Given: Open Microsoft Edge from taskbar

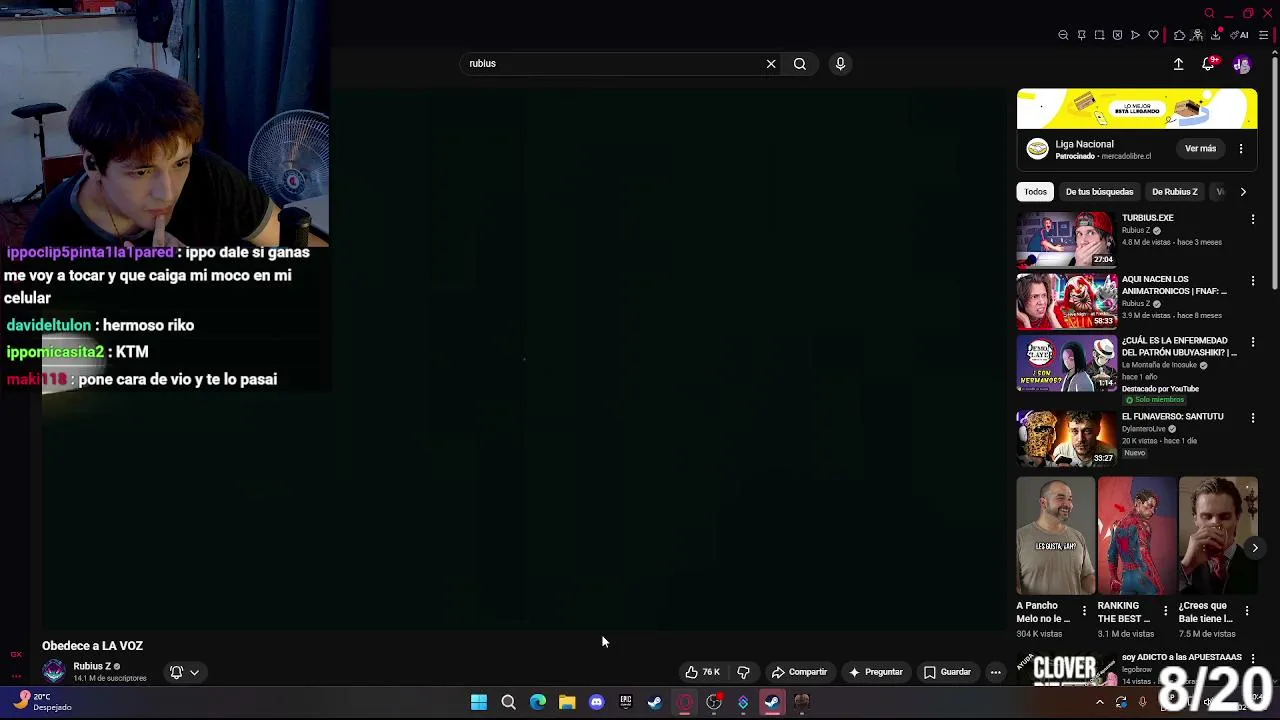Looking at the screenshot, I should [x=538, y=702].
